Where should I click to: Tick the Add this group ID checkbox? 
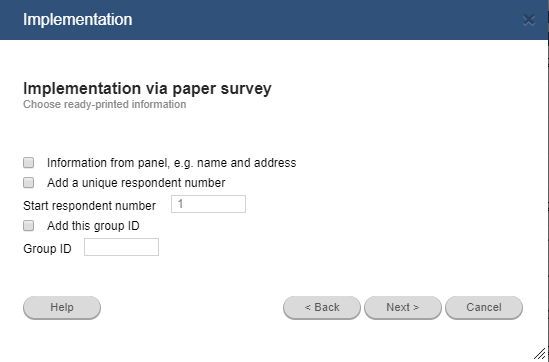(x=29, y=225)
